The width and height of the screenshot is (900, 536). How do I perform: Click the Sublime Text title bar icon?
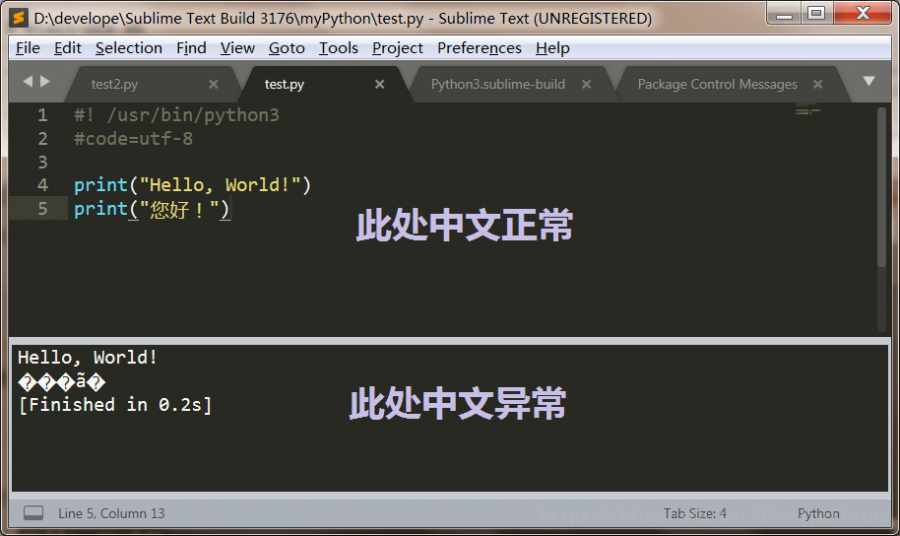pos(18,18)
